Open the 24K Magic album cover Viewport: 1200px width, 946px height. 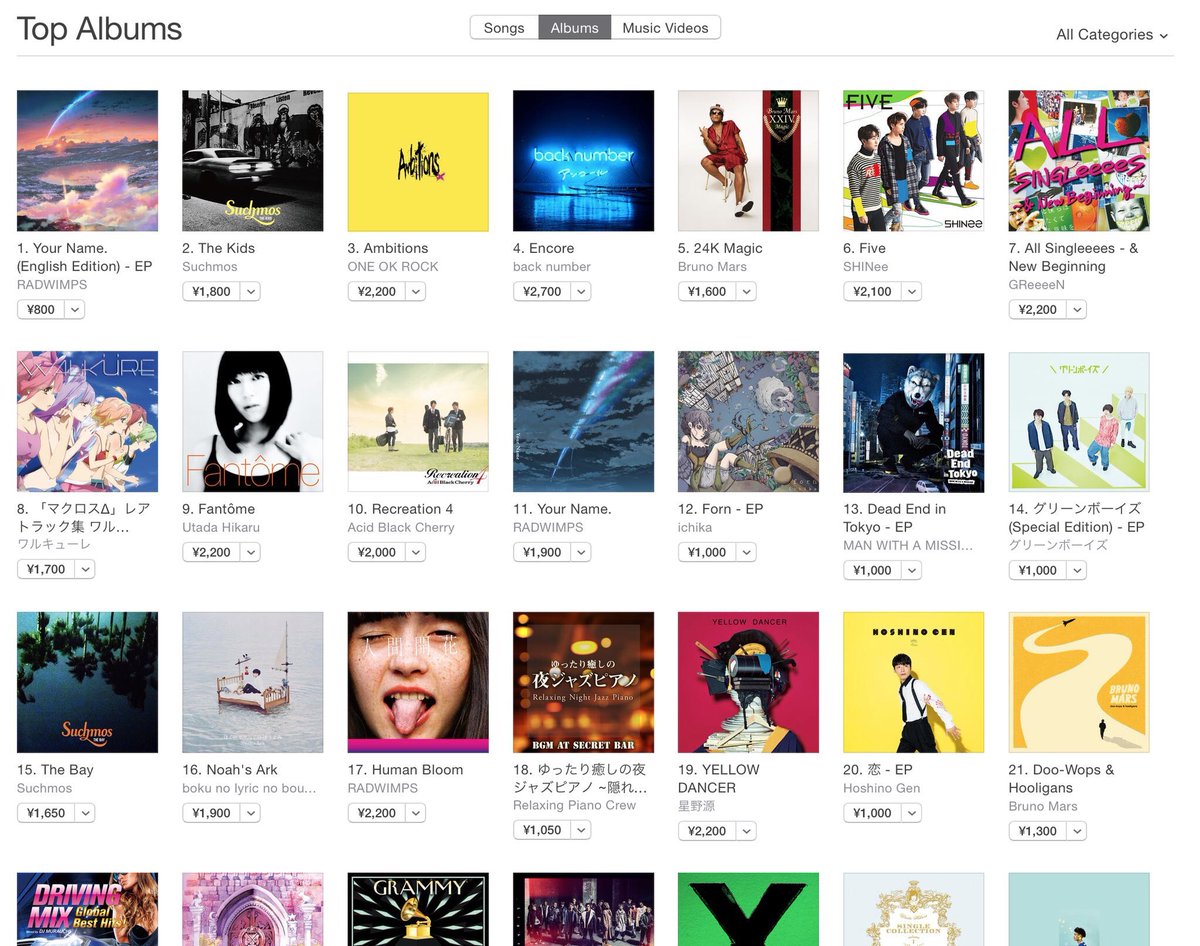coord(748,161)
